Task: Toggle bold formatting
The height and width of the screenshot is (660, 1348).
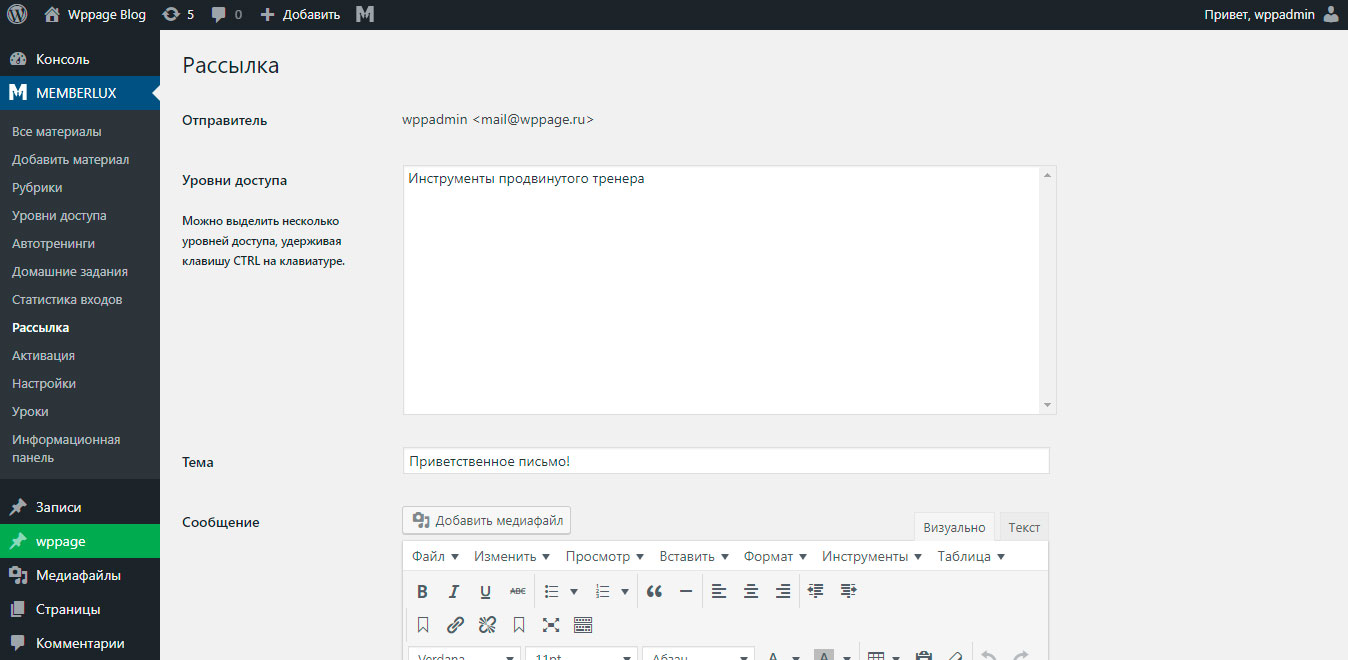Action: 422,591
